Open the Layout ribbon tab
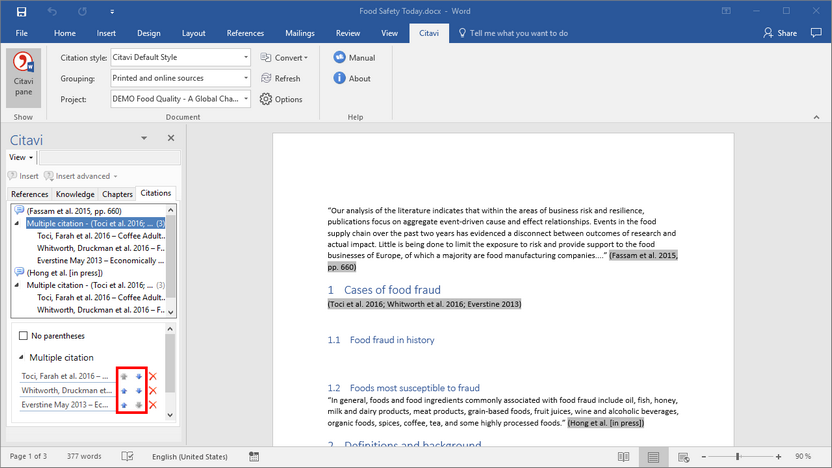The height and width of the screenshot is (468, 832). click(x=194, y=33)
